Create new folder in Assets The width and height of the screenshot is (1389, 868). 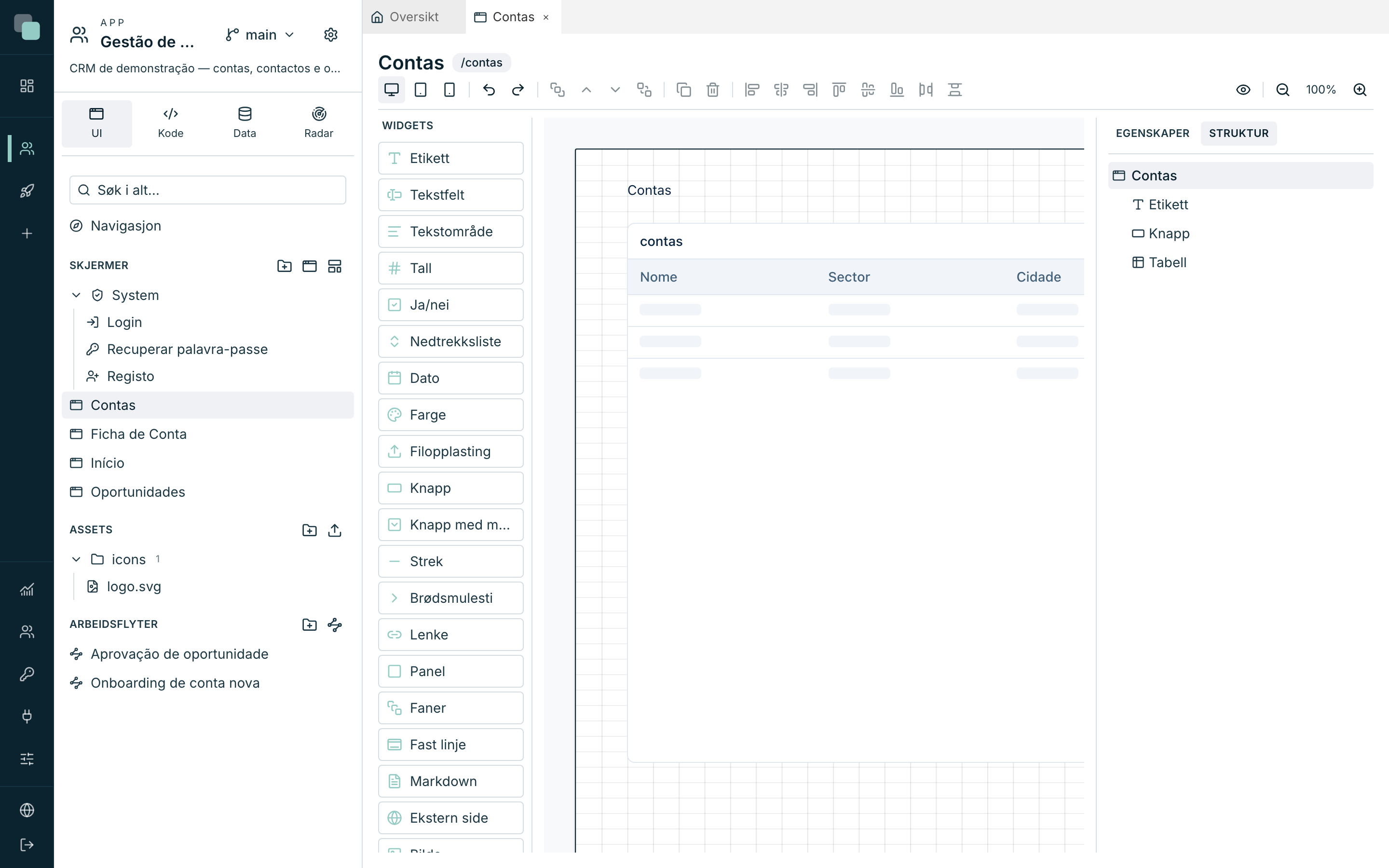(x=309, y=530)
